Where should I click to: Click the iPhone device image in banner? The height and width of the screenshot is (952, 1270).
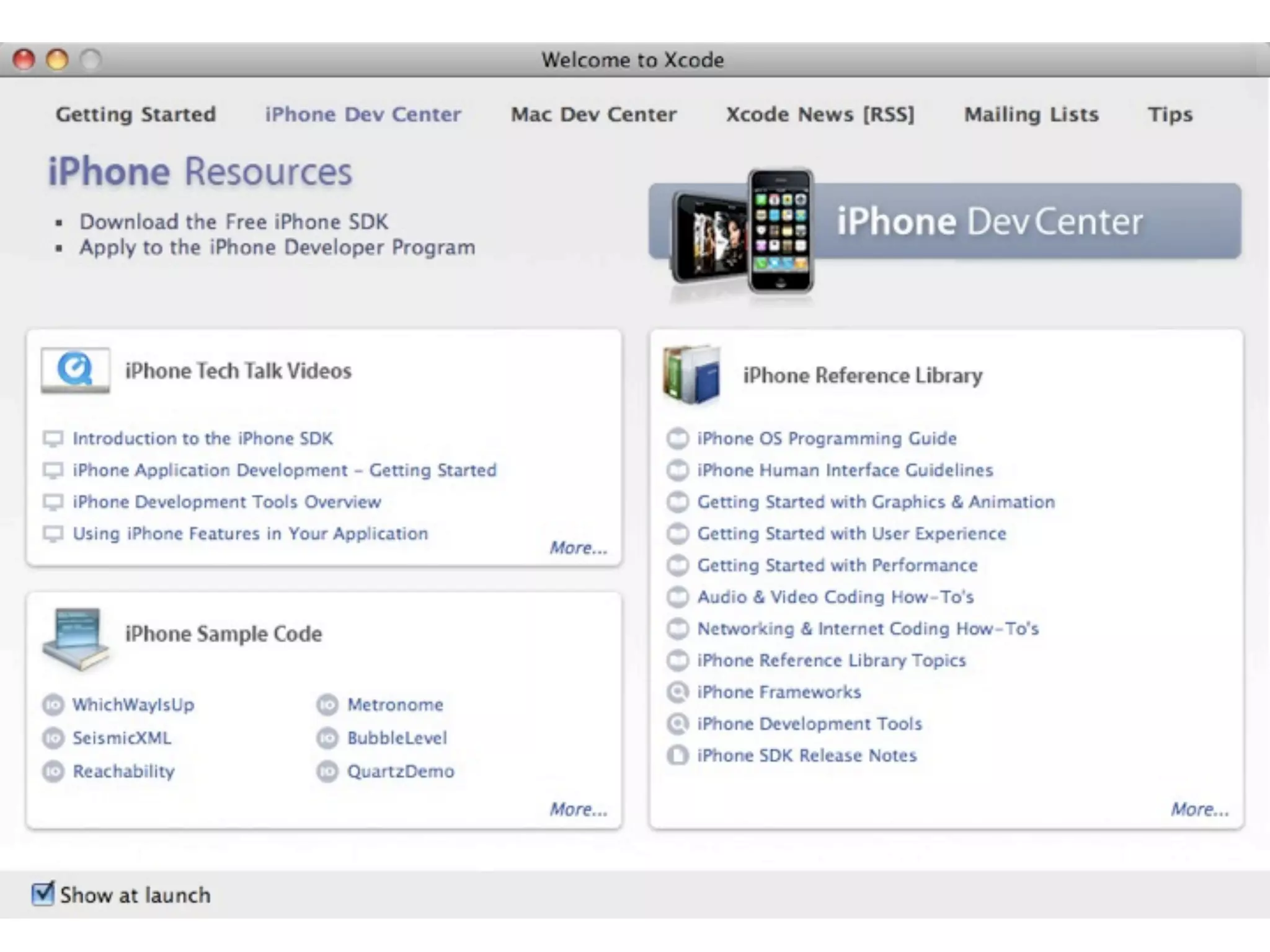[744, 232]
